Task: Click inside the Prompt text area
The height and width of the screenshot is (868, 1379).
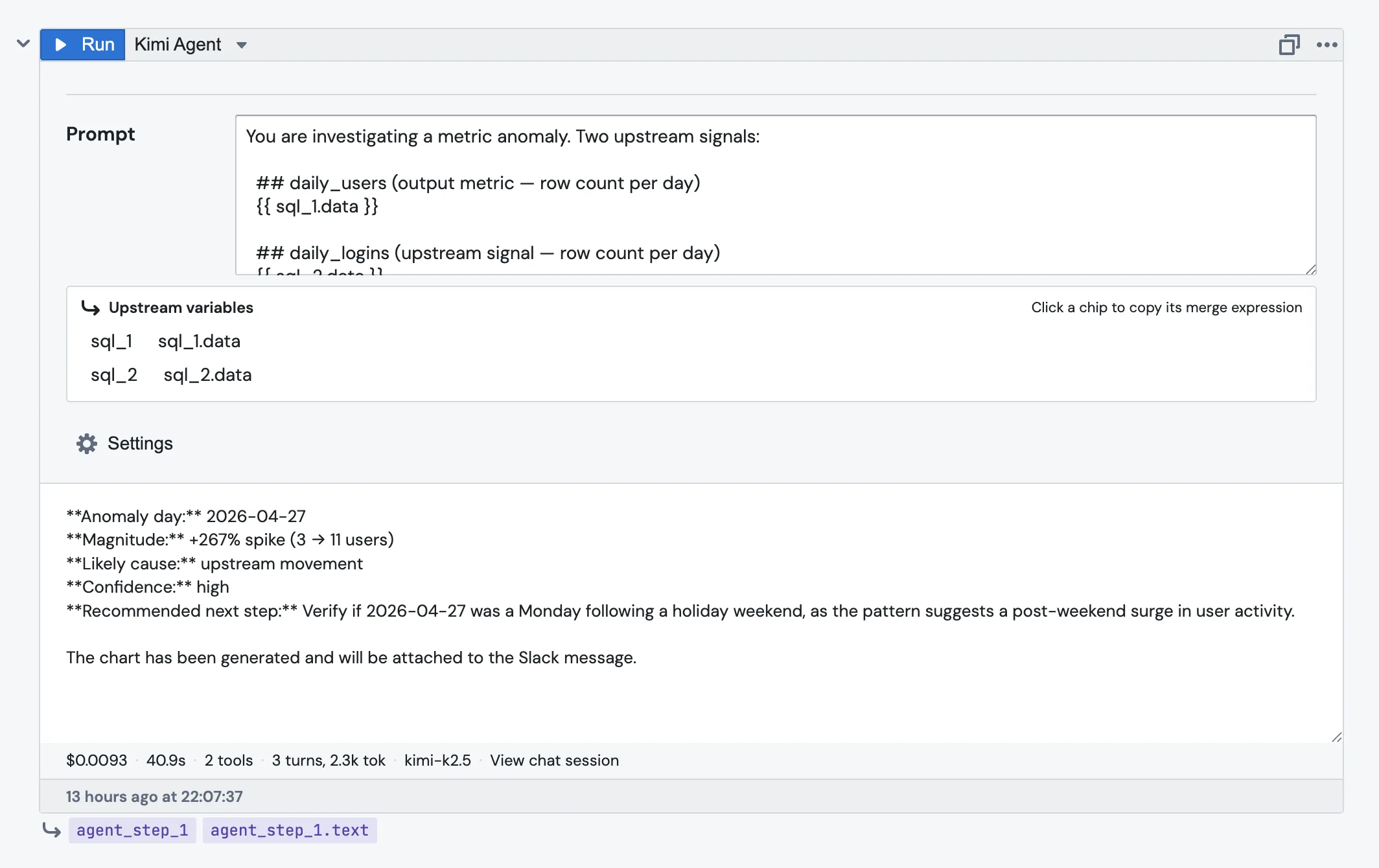Action: tap(776, 195)
